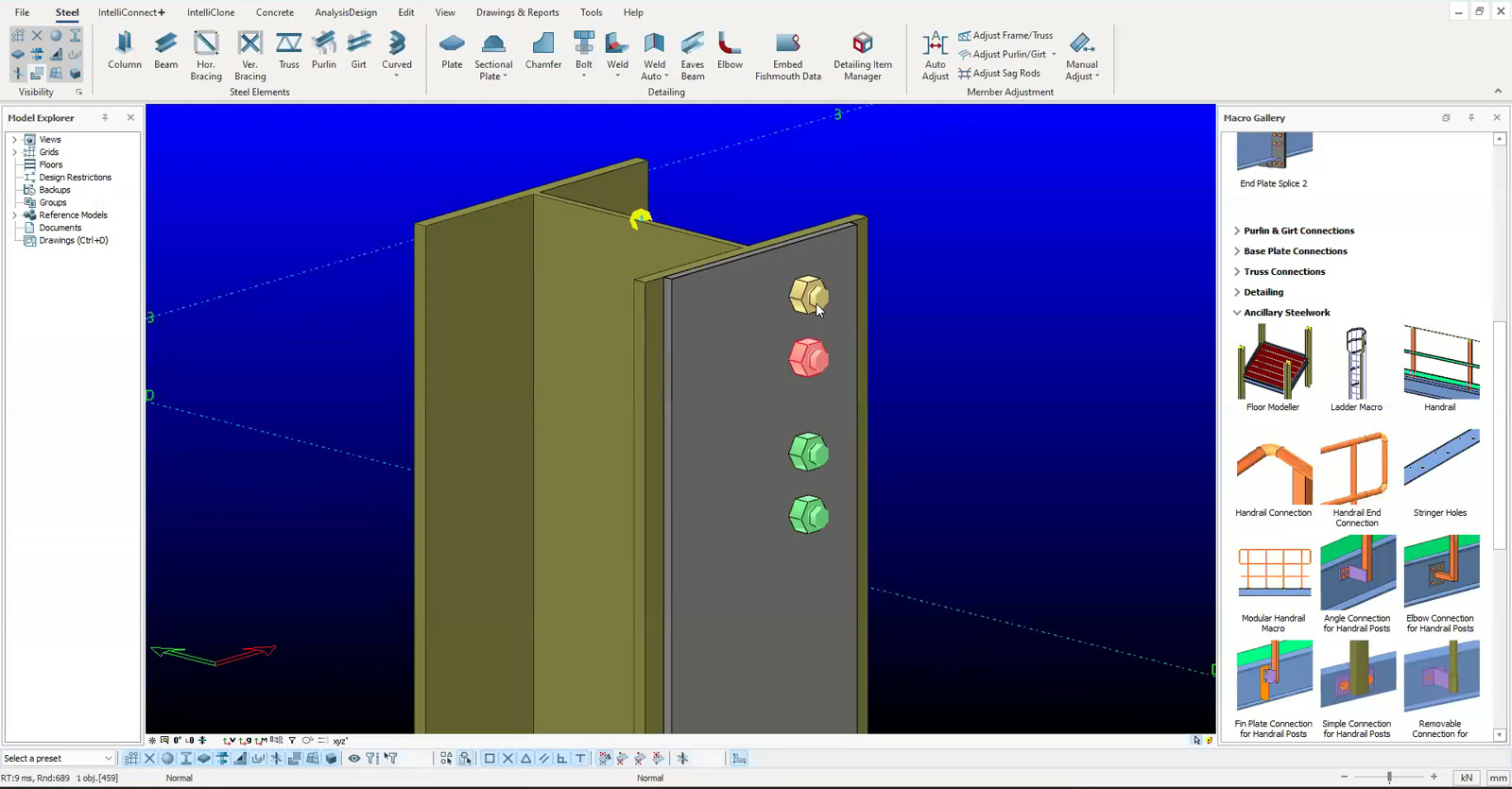Open the Tools tab
Screen dimensions: 1512x789
[592, 12]
